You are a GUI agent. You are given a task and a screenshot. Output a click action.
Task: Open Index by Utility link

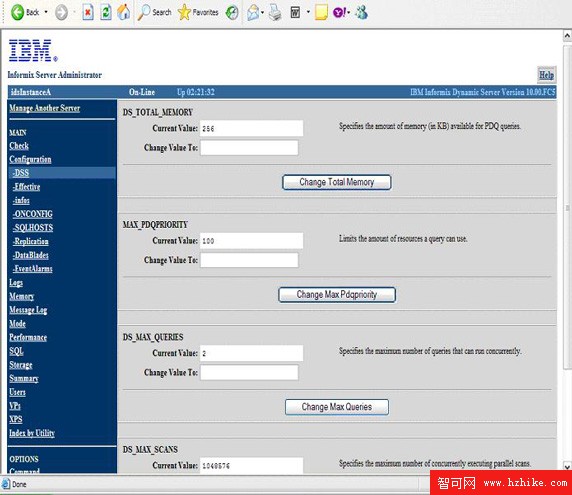pos(32,433)
